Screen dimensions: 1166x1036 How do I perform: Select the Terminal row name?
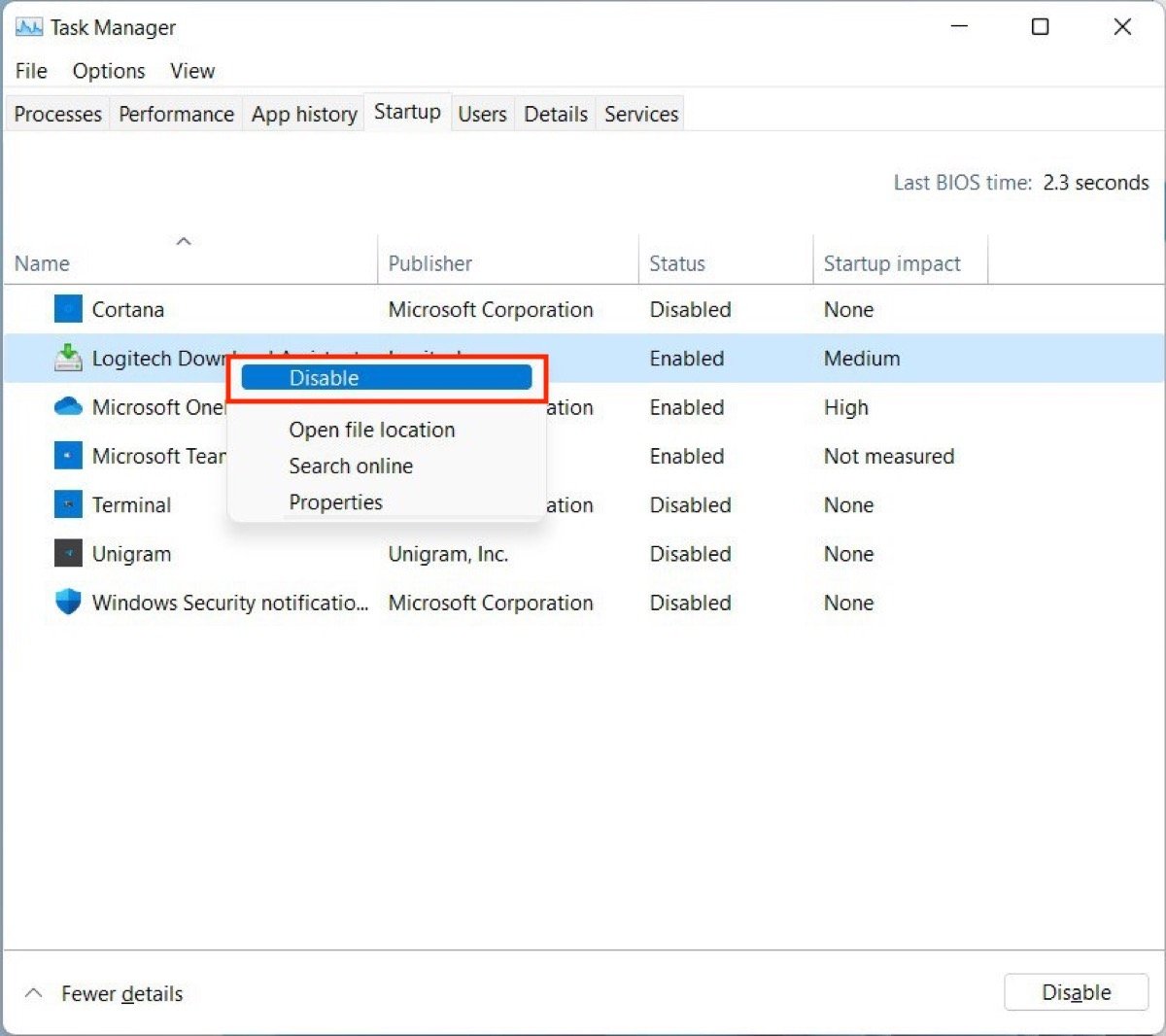pos(131,505)
